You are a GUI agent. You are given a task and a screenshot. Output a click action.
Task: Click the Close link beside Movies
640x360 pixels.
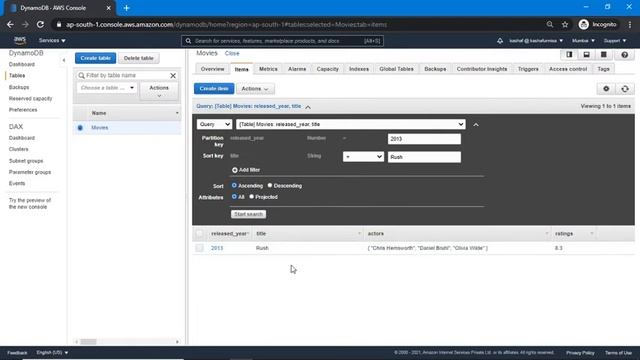click(232, 53)
